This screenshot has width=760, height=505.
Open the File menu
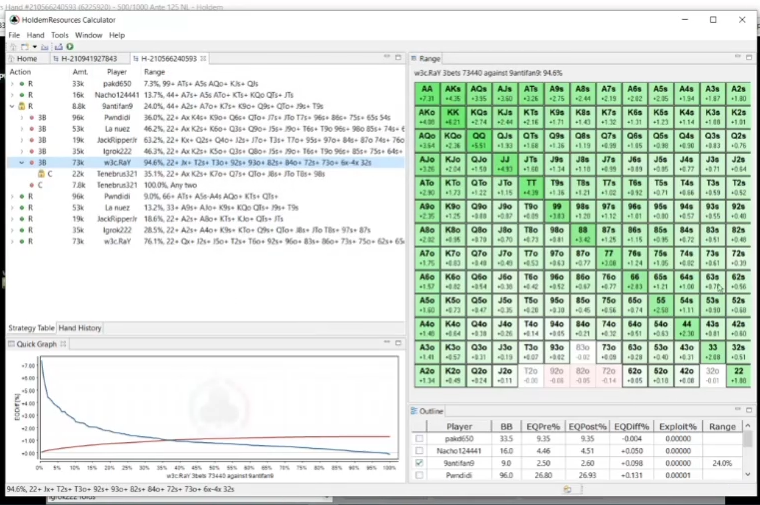[14, 35]
